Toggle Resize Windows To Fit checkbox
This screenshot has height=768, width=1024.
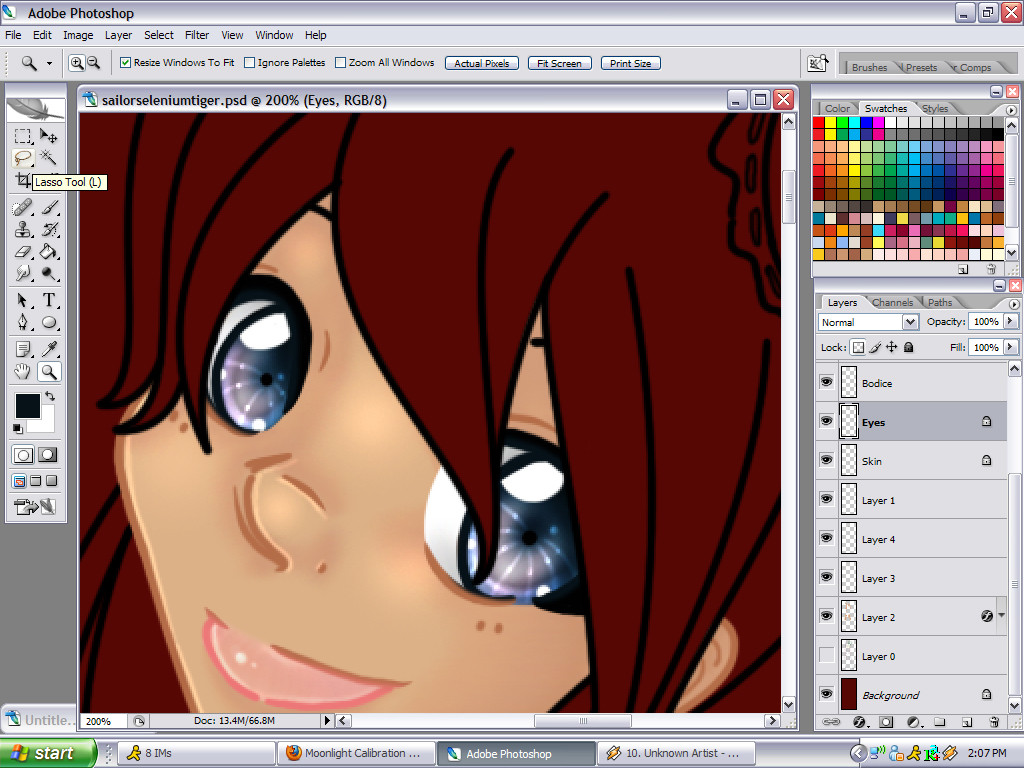point(125,63)
